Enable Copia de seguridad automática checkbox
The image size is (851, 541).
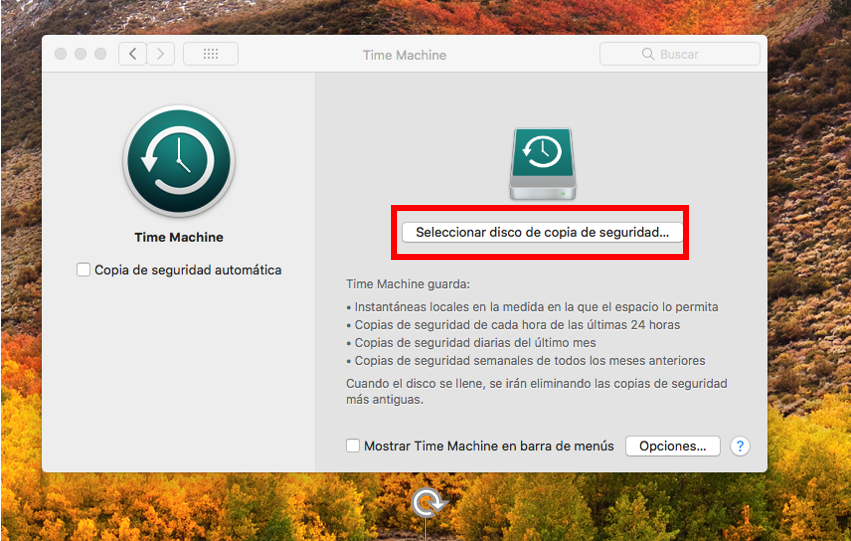[84, 270]
